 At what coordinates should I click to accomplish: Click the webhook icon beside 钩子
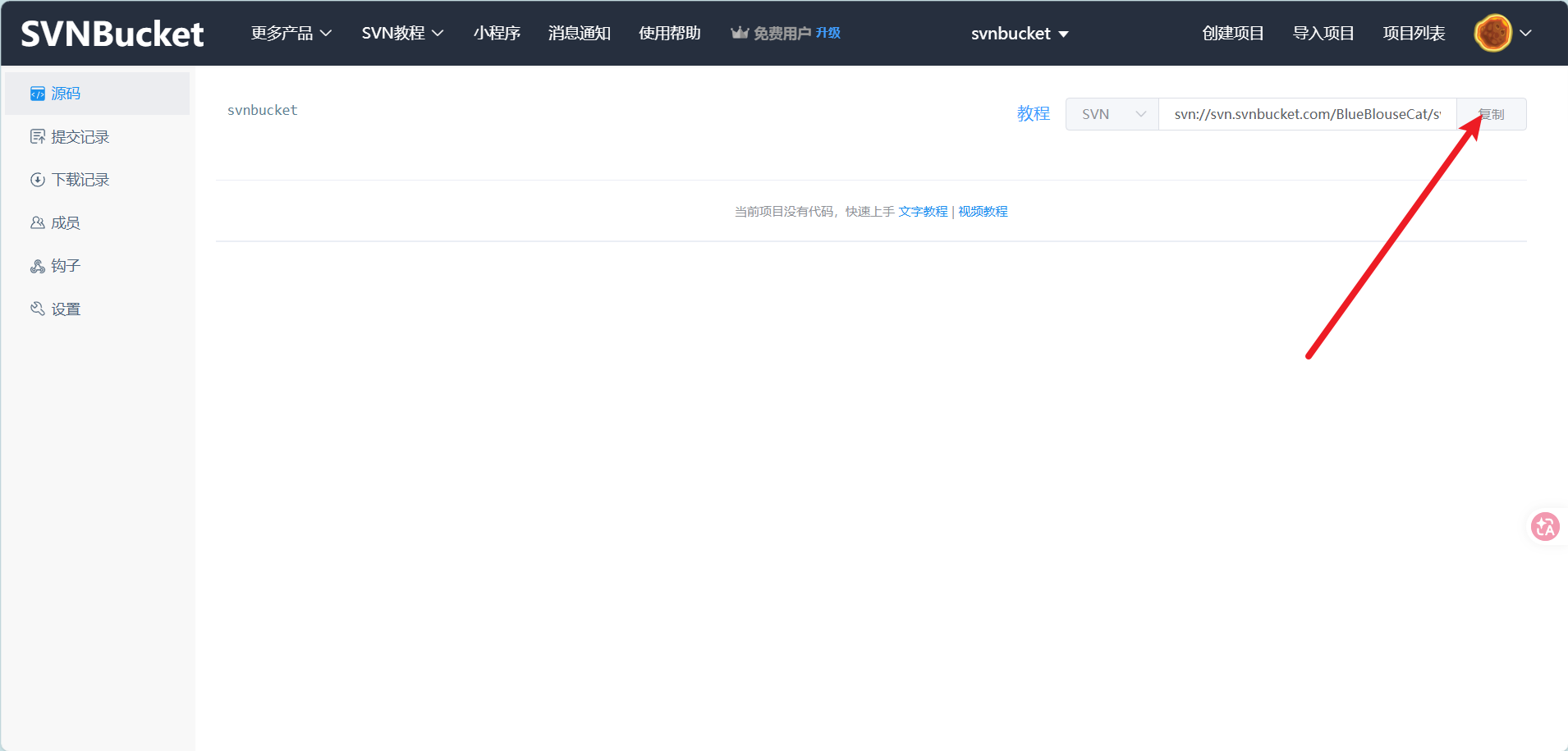38,266
